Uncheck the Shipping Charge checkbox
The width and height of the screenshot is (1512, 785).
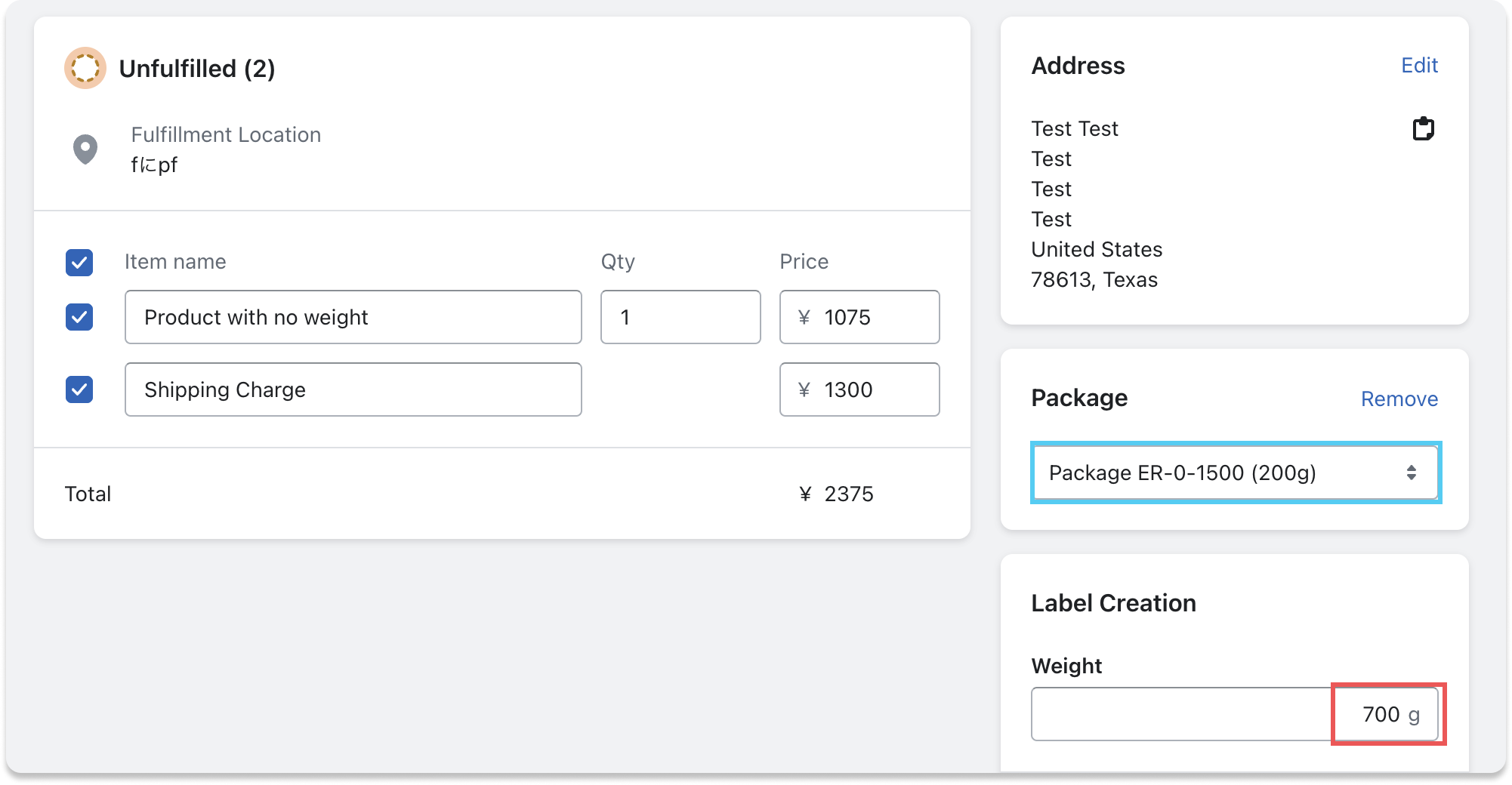79,389
